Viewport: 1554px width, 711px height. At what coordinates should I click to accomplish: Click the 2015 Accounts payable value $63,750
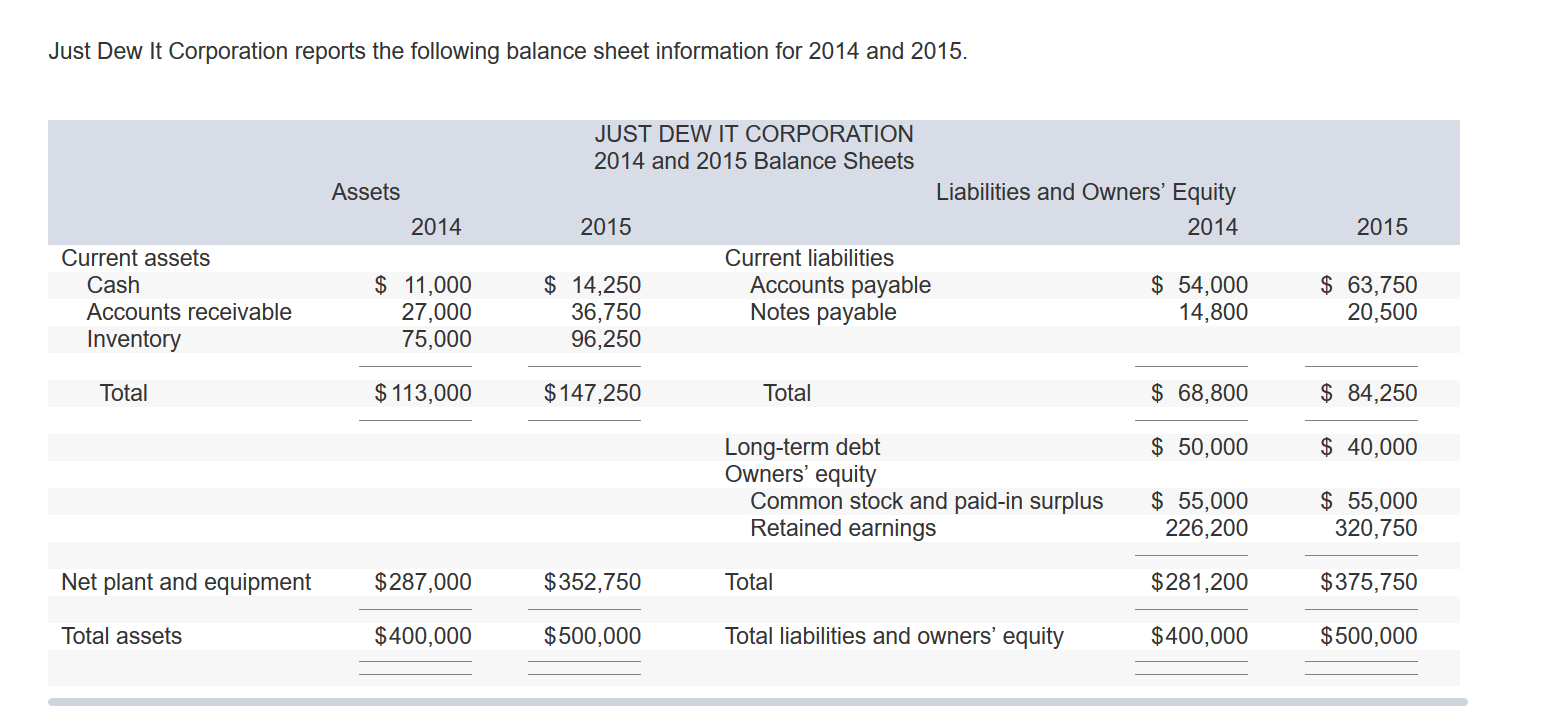(x=1369, y=285)
